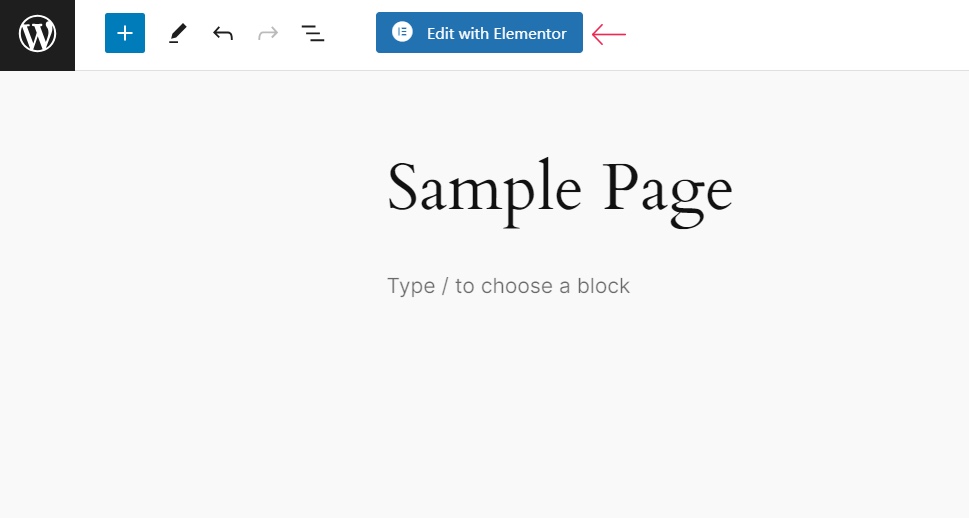Redo the reverted change
This screenshot has width=969, height=518.
[x=268, y=33]
